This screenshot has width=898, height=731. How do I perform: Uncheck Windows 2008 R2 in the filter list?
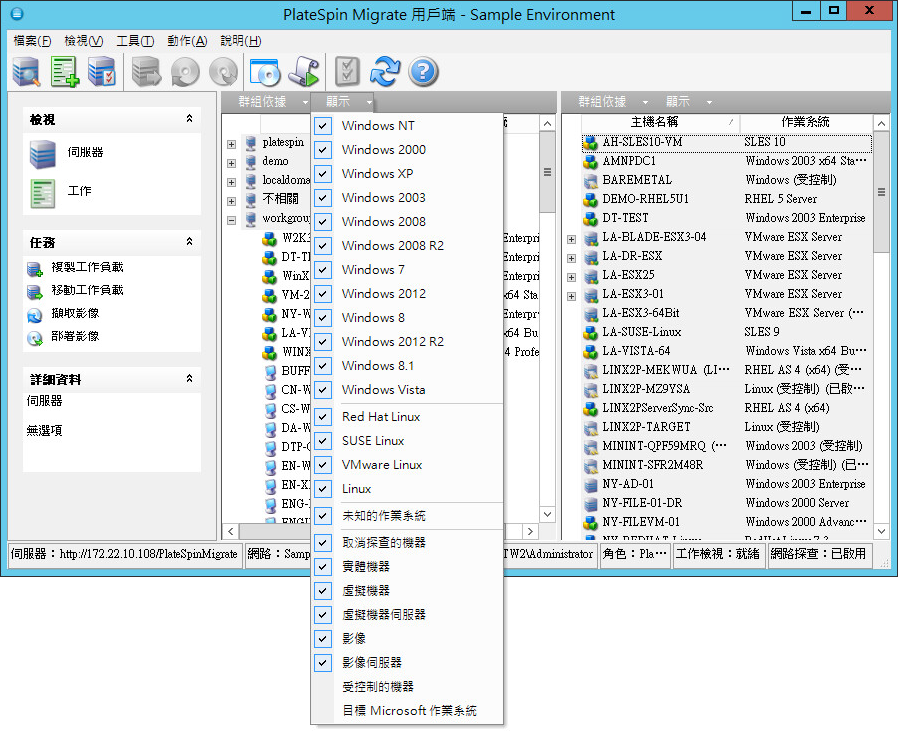coord(323,246)
